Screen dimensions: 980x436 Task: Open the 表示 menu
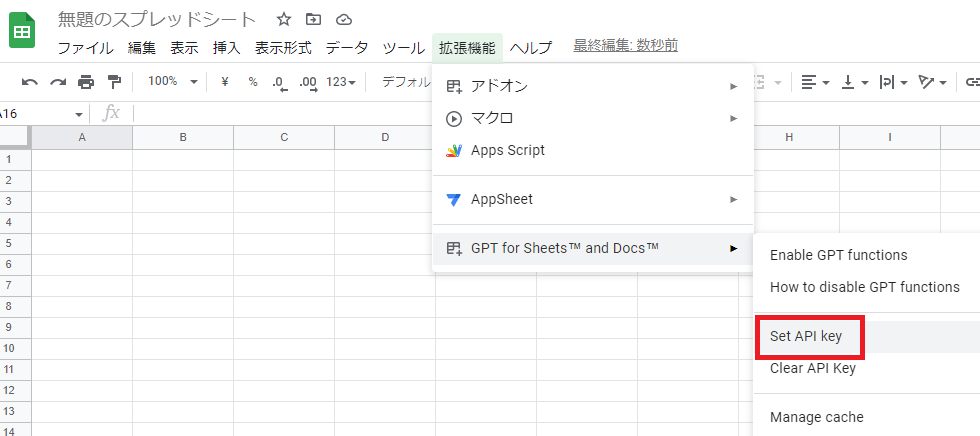[184, 47]
